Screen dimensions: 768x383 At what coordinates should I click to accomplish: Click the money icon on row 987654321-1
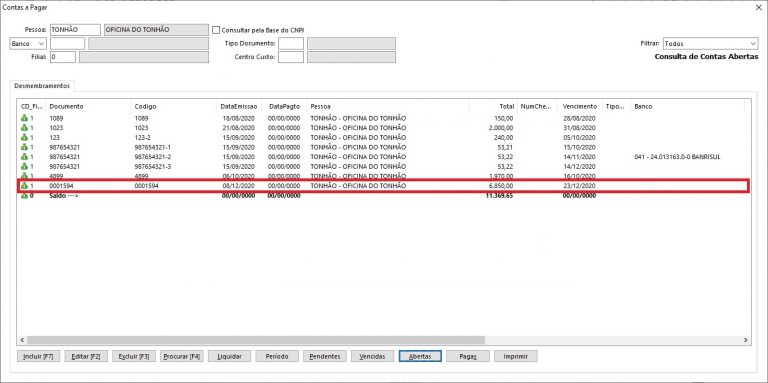pos(24,147)
